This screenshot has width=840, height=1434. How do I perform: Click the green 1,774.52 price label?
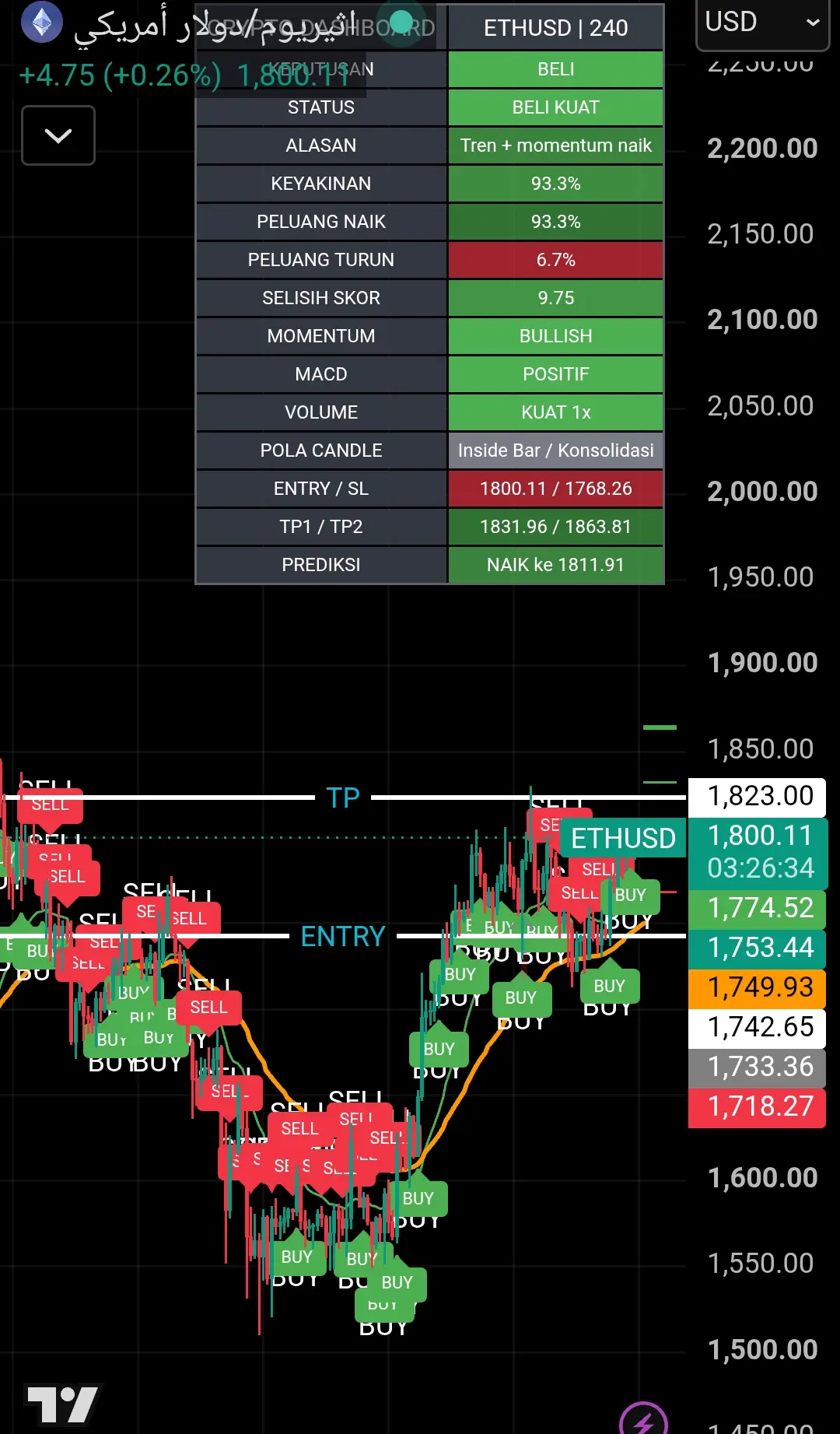[758, 908]
